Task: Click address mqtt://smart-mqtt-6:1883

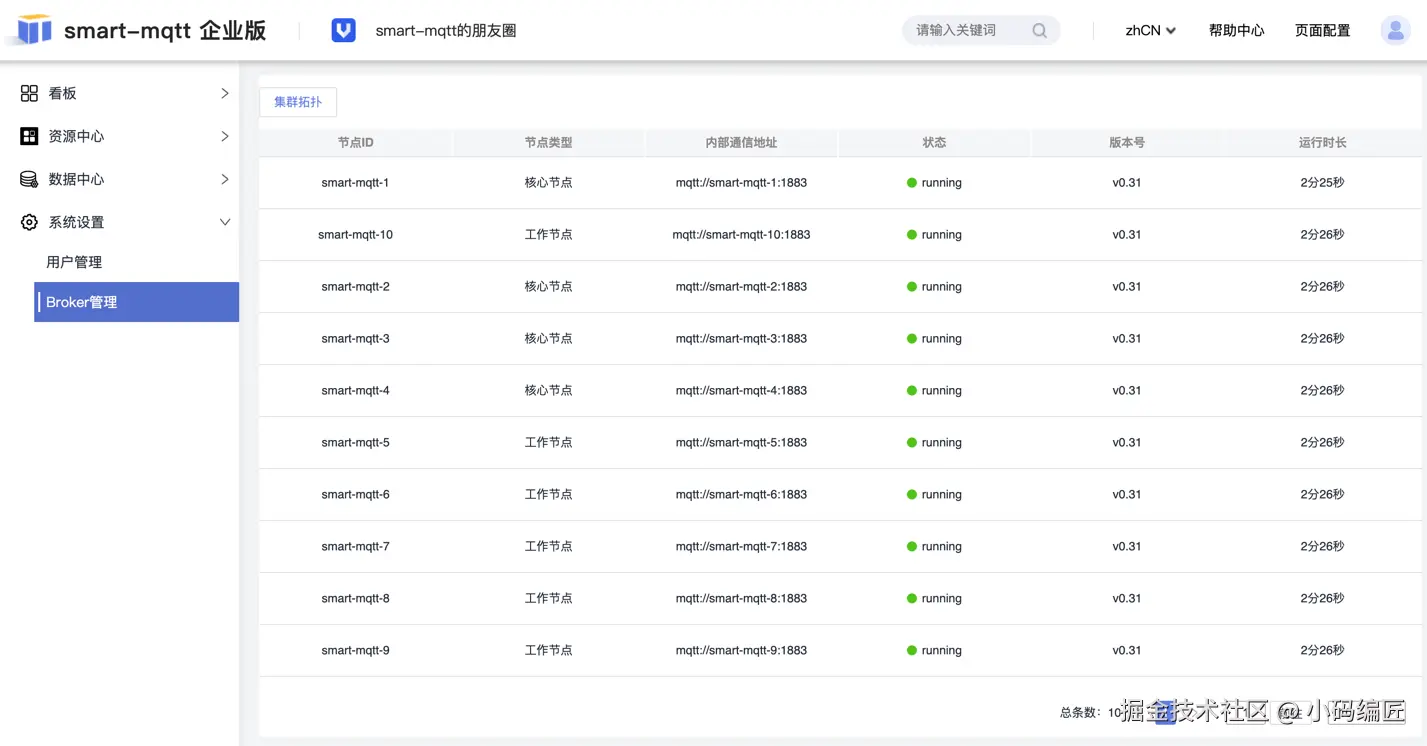Action: point(741,495)
